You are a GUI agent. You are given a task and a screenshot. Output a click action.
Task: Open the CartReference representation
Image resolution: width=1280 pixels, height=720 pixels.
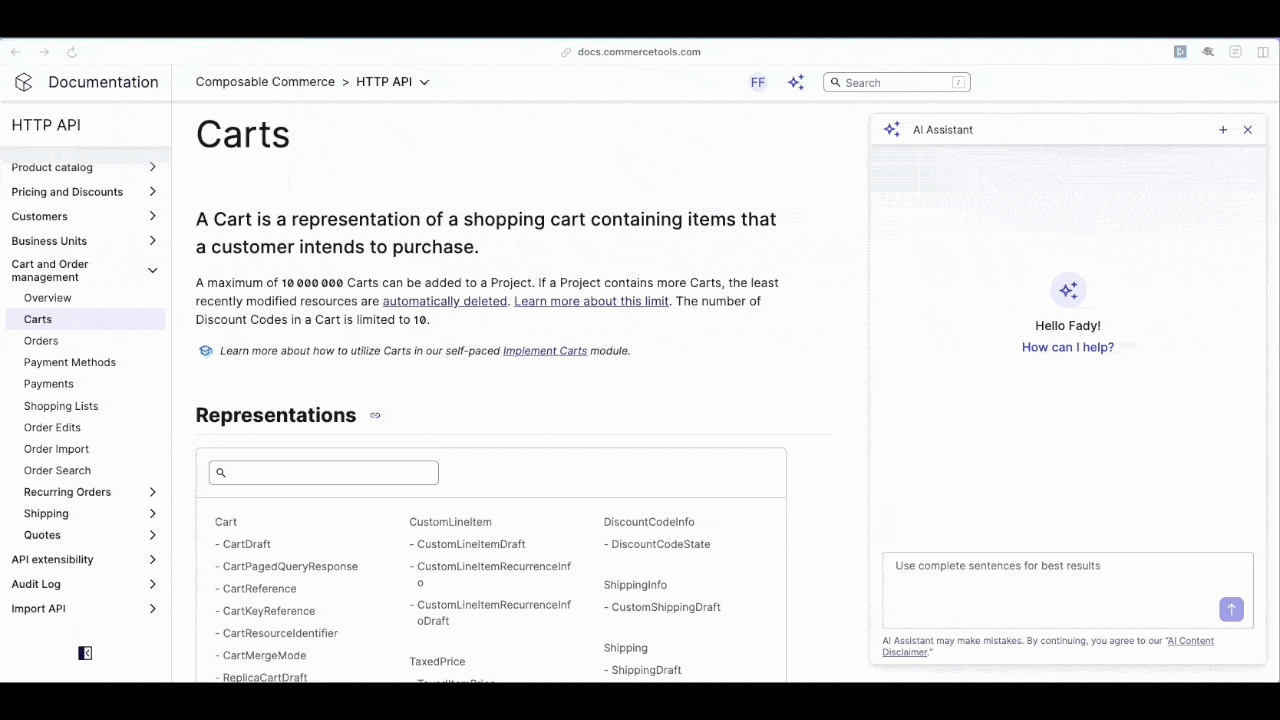(260, 589)
